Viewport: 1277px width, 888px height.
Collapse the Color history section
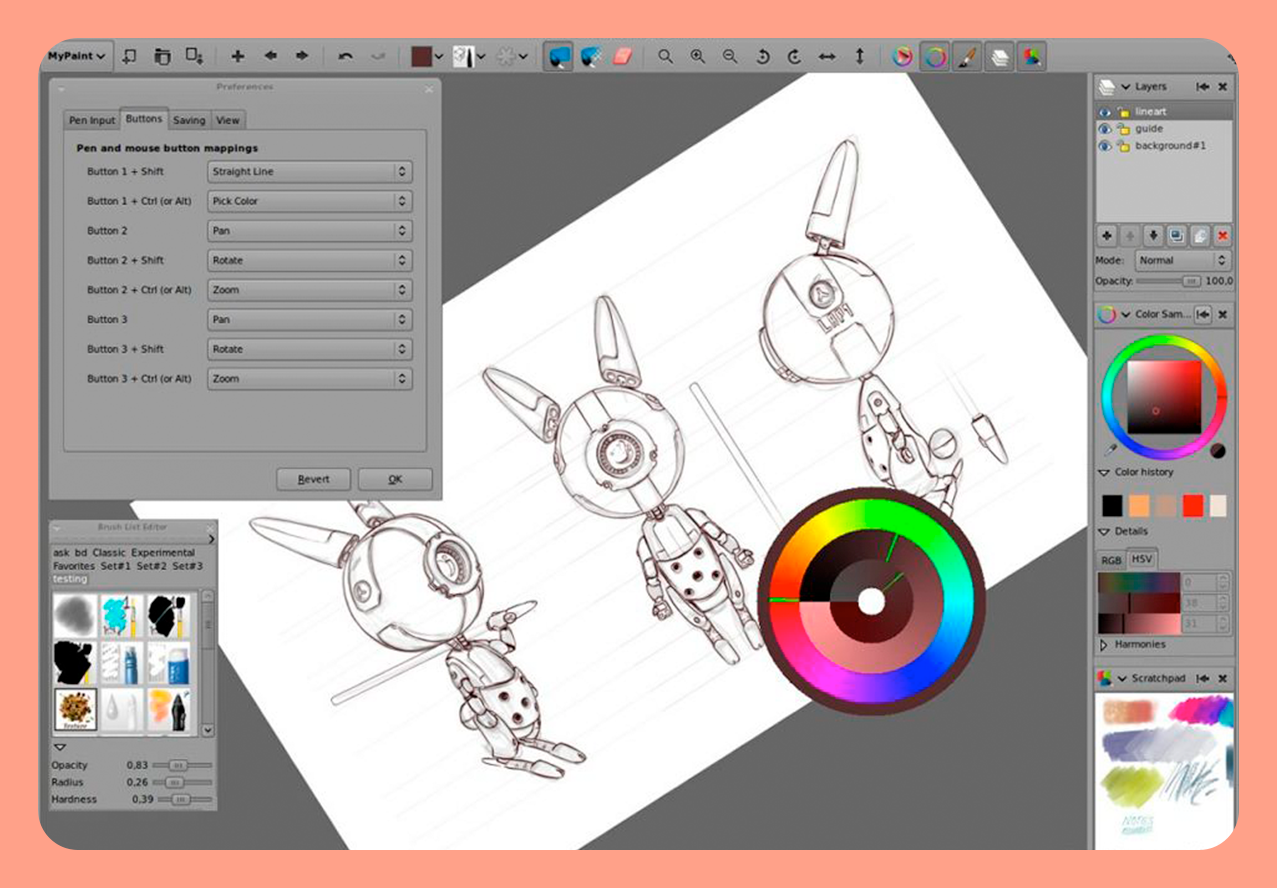pos(1104,472)
